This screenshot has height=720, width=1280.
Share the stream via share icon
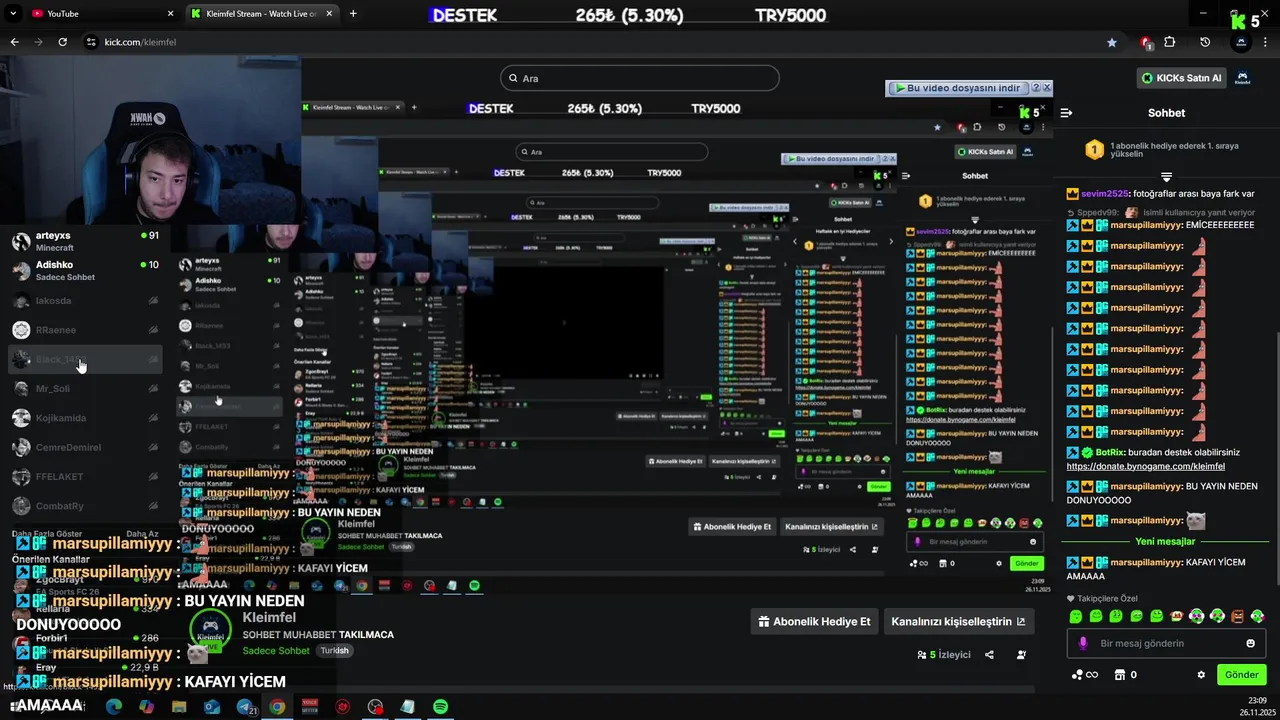(x=989, y=655)
